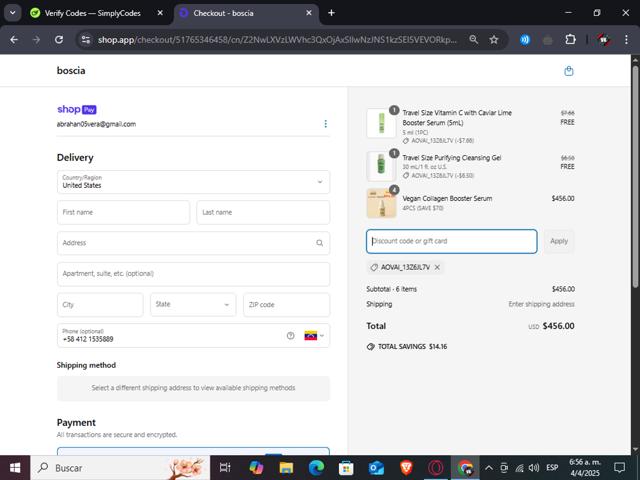Screen dimensions: 640x480
Task: Click the Phone (optional) field
Action: [193, 336]
